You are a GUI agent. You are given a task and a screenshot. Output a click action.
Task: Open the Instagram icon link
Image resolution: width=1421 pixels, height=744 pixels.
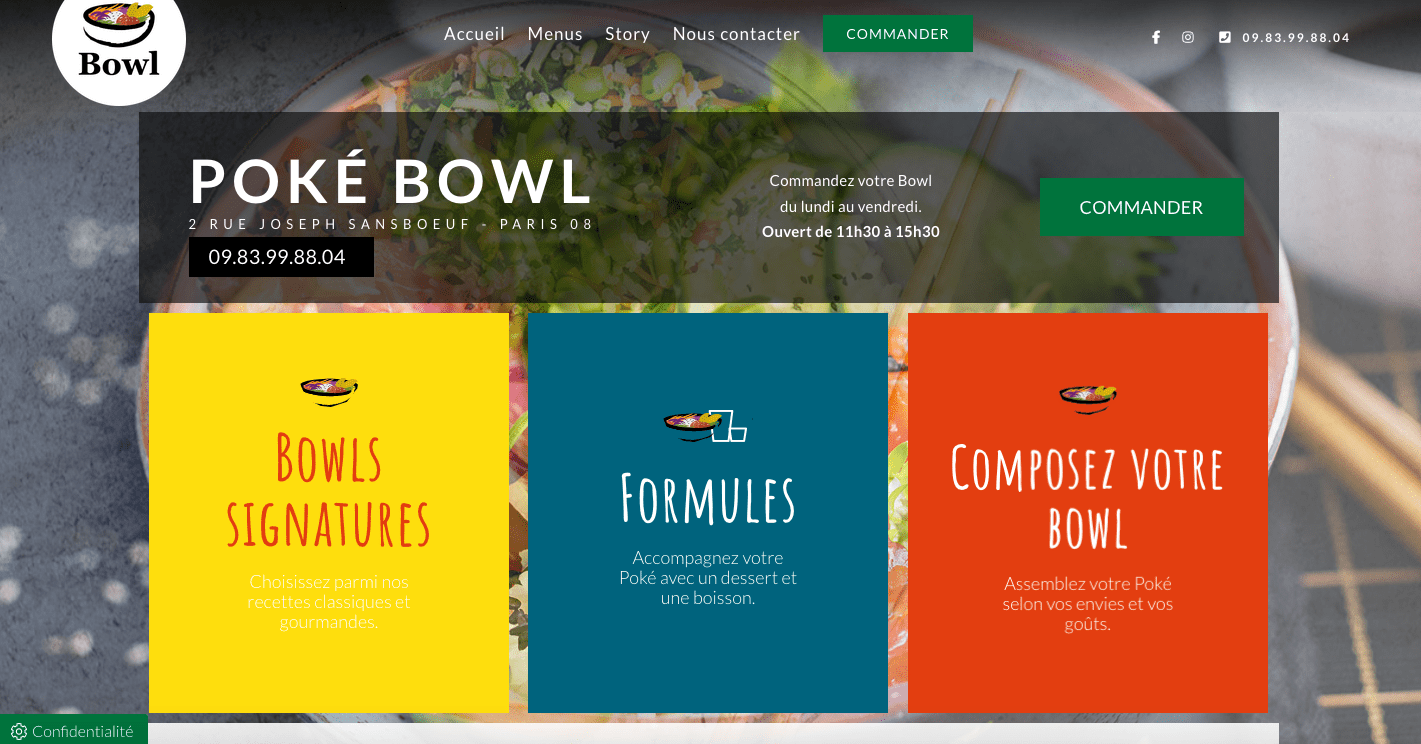[x=1188, y=37]
